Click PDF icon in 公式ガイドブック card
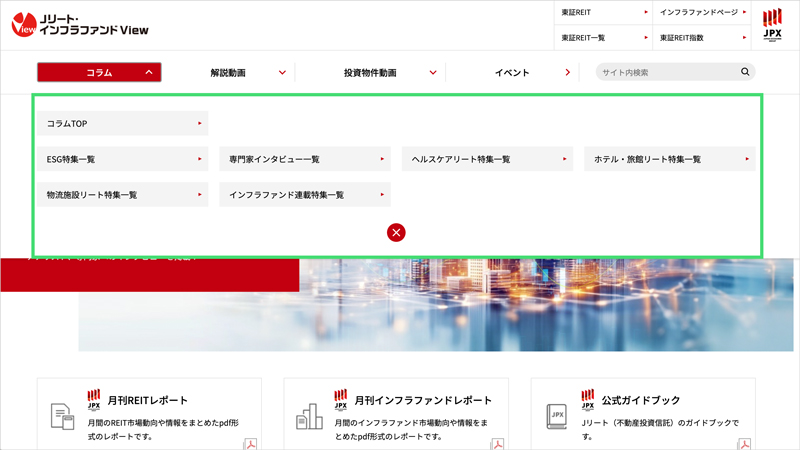 point(744,444)
